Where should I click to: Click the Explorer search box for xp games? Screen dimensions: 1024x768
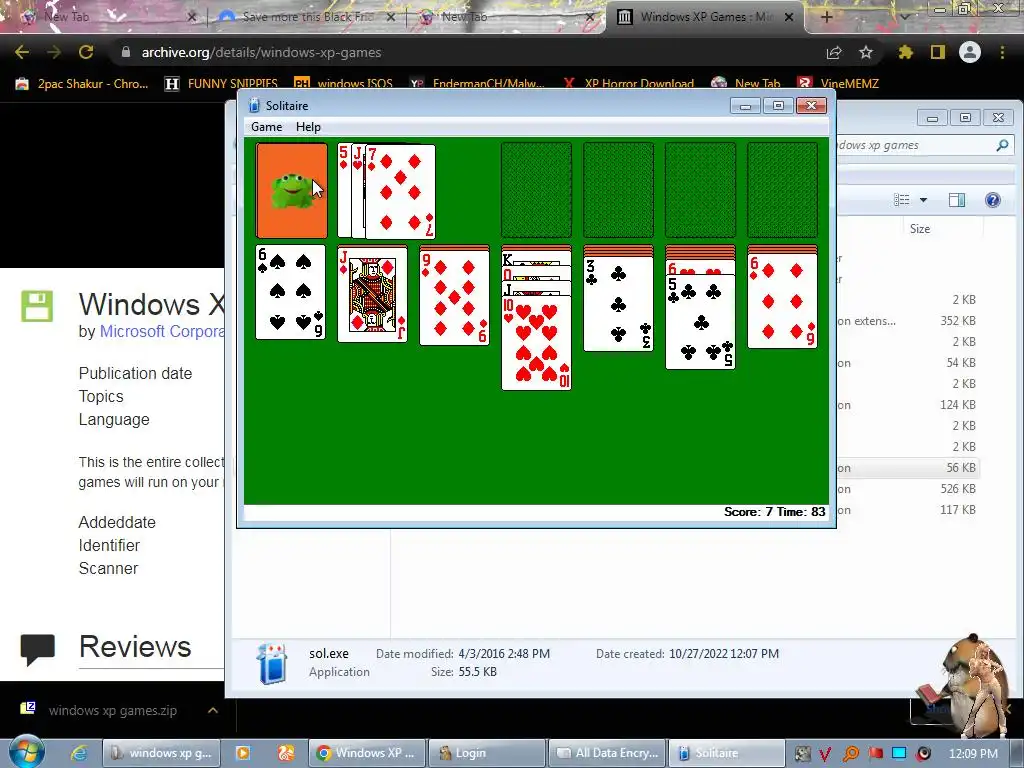pyautogui.click(x=914, y=145)
